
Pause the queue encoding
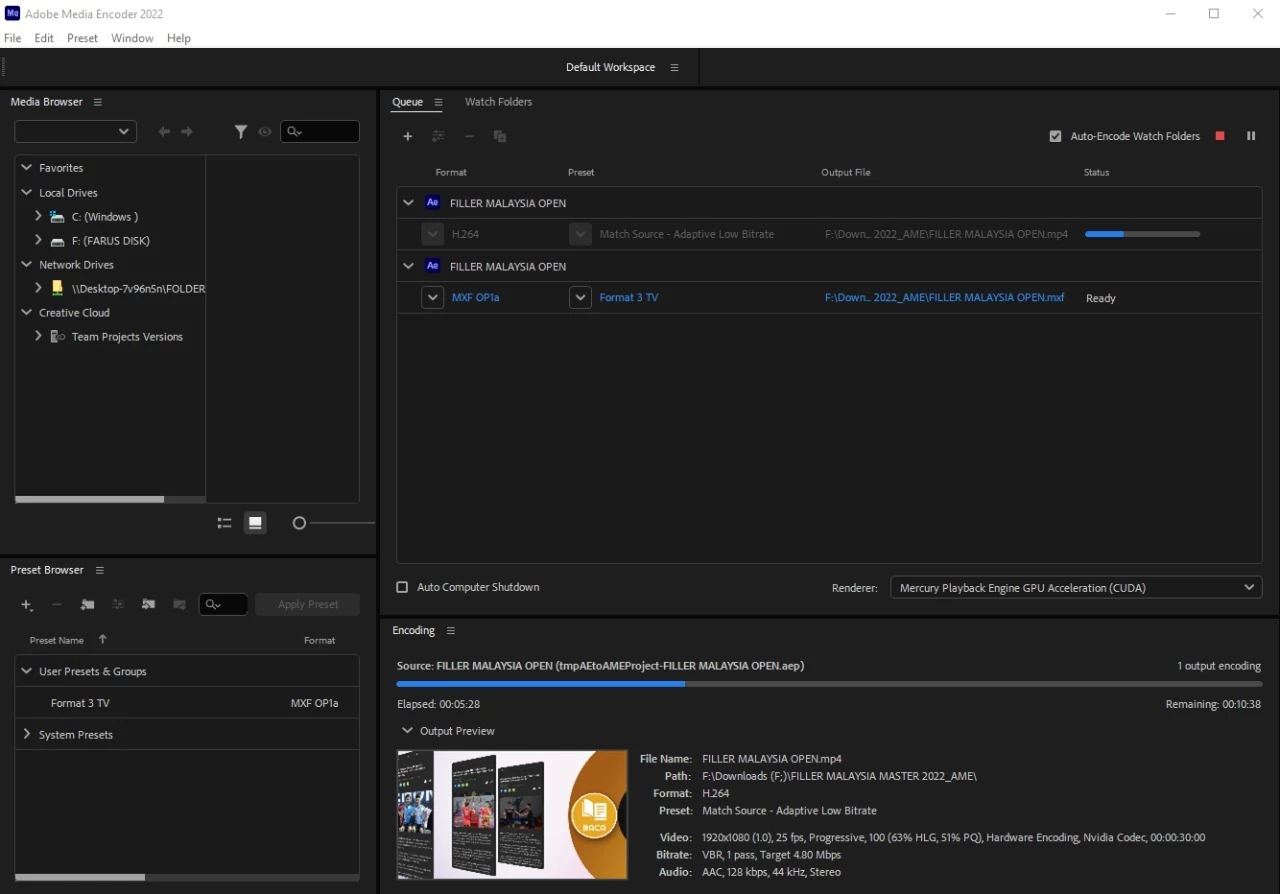(x=1251, y=136)
